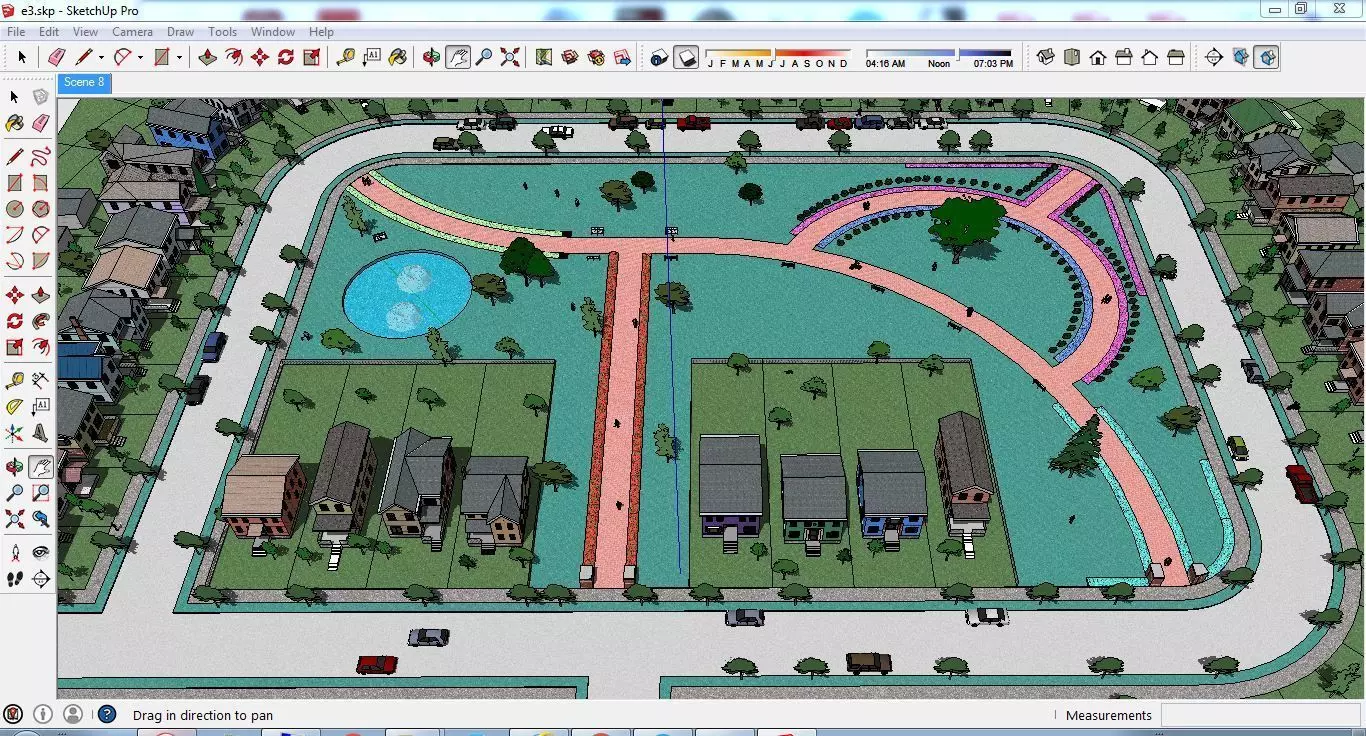This screenshot has width=1366, height=736.
Task: Click the 'Drag in direction to pan' text
Action: [x=203, y=716]
